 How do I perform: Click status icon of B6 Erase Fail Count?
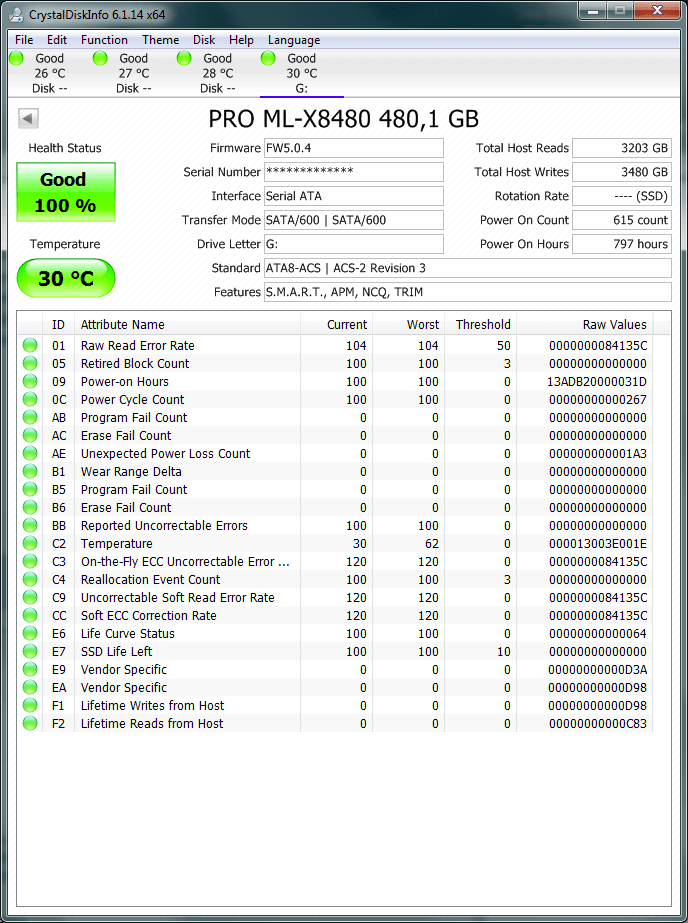click(29, 507)
